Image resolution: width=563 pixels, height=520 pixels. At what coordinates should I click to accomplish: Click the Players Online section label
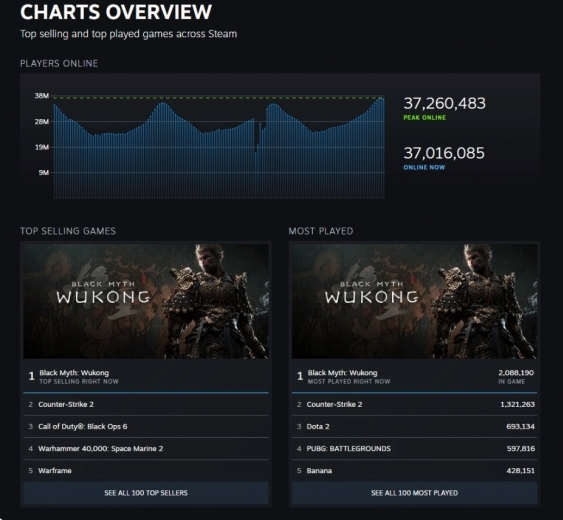pyautogui.click(x=59, y=64)
